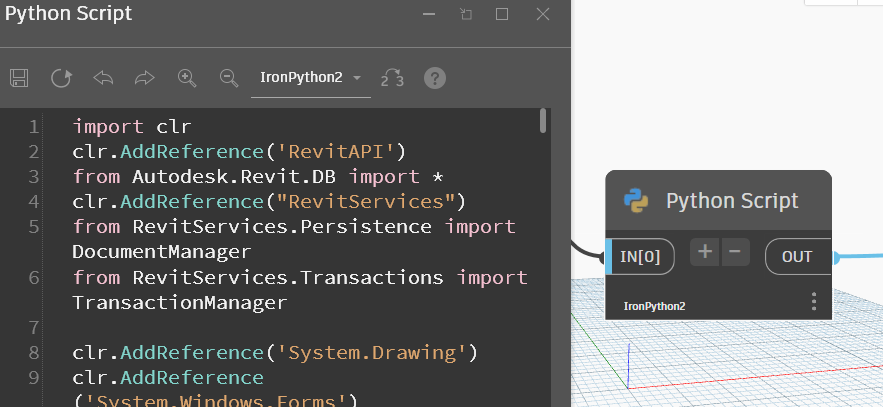
Task: Click the Python logo on the node
Action: (636, 200)
